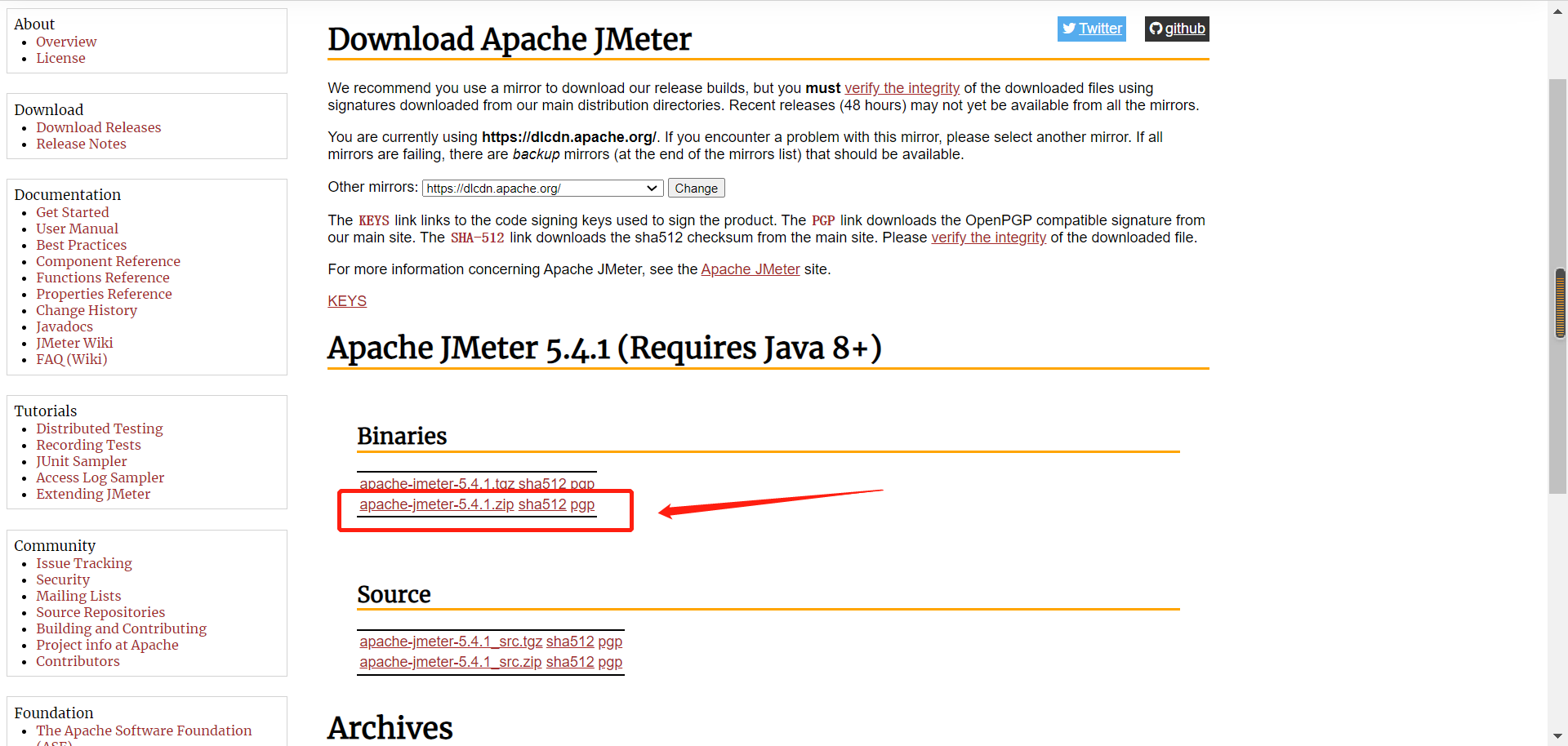Open Source Repositories page
Image resolution: width=1568 pixels, height=746 pixels.
coord(100,612)
